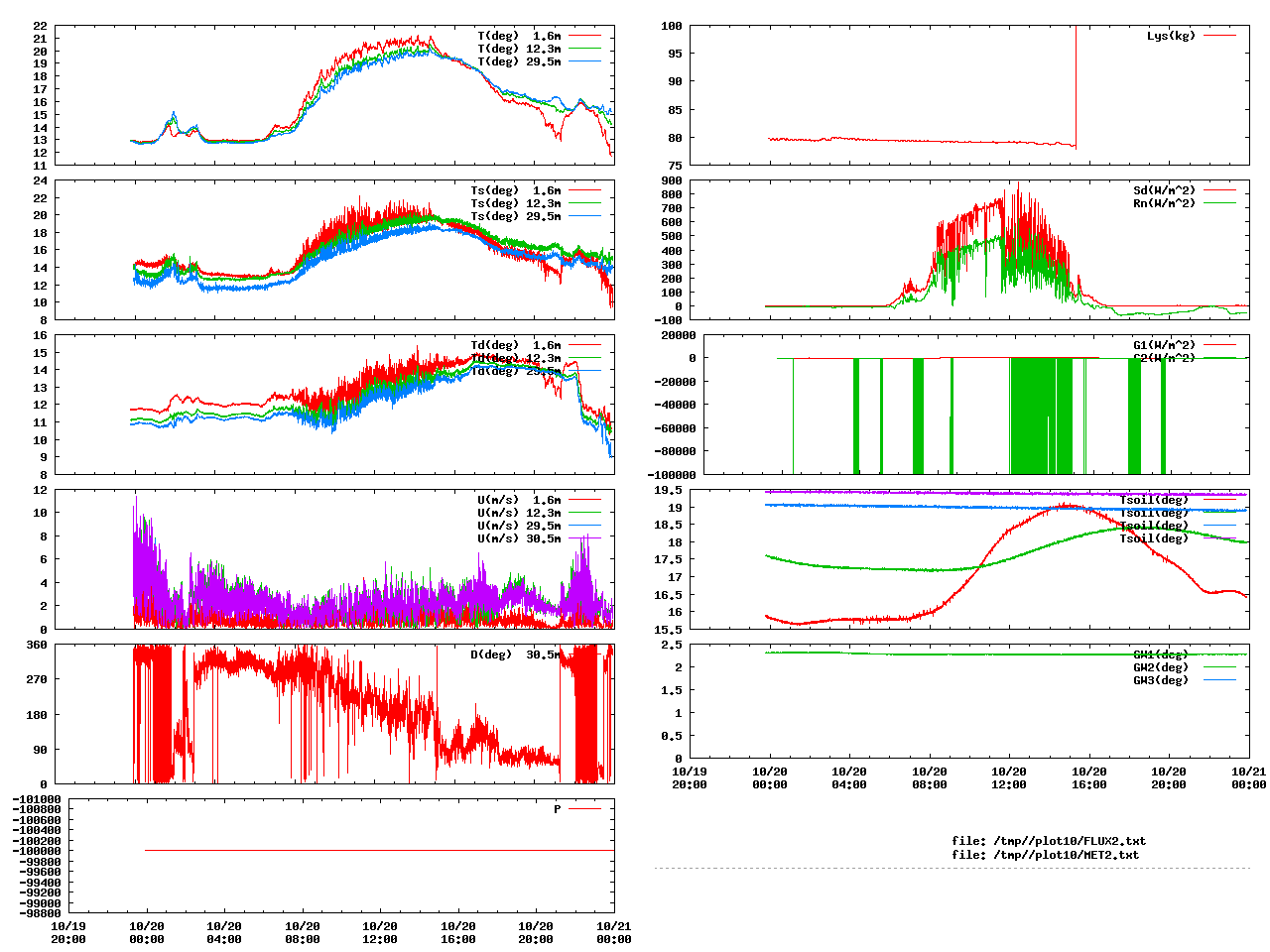Click the '270' tick on wind direction axis

(x=37, y=679)
